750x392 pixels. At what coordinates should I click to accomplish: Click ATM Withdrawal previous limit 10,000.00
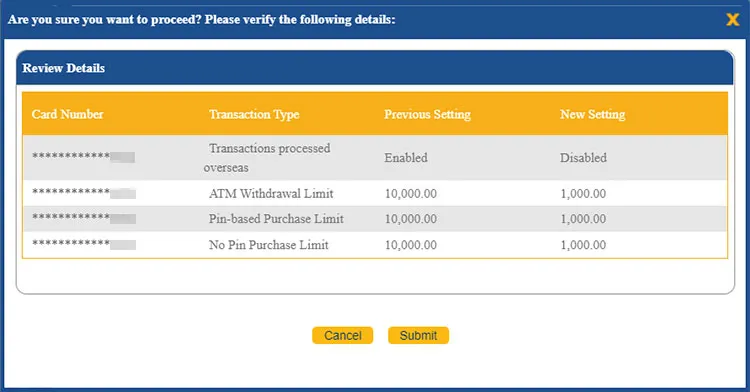pos(410,194)
